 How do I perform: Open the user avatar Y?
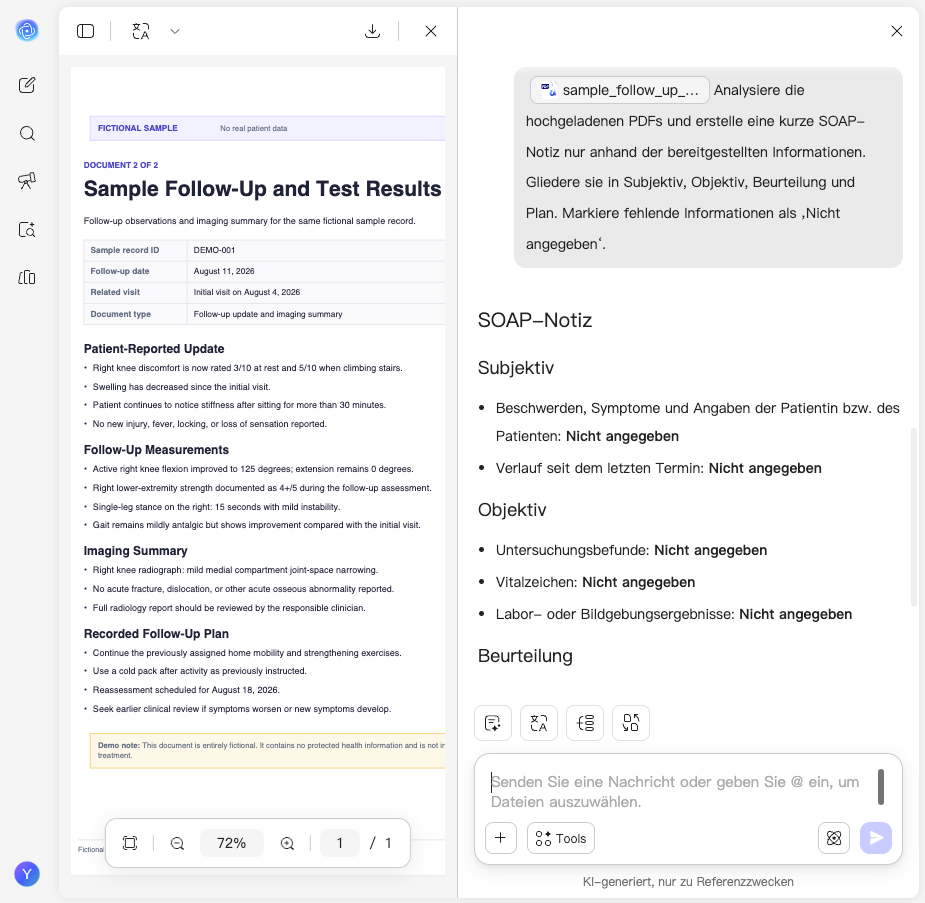click(x=27, y=874)
